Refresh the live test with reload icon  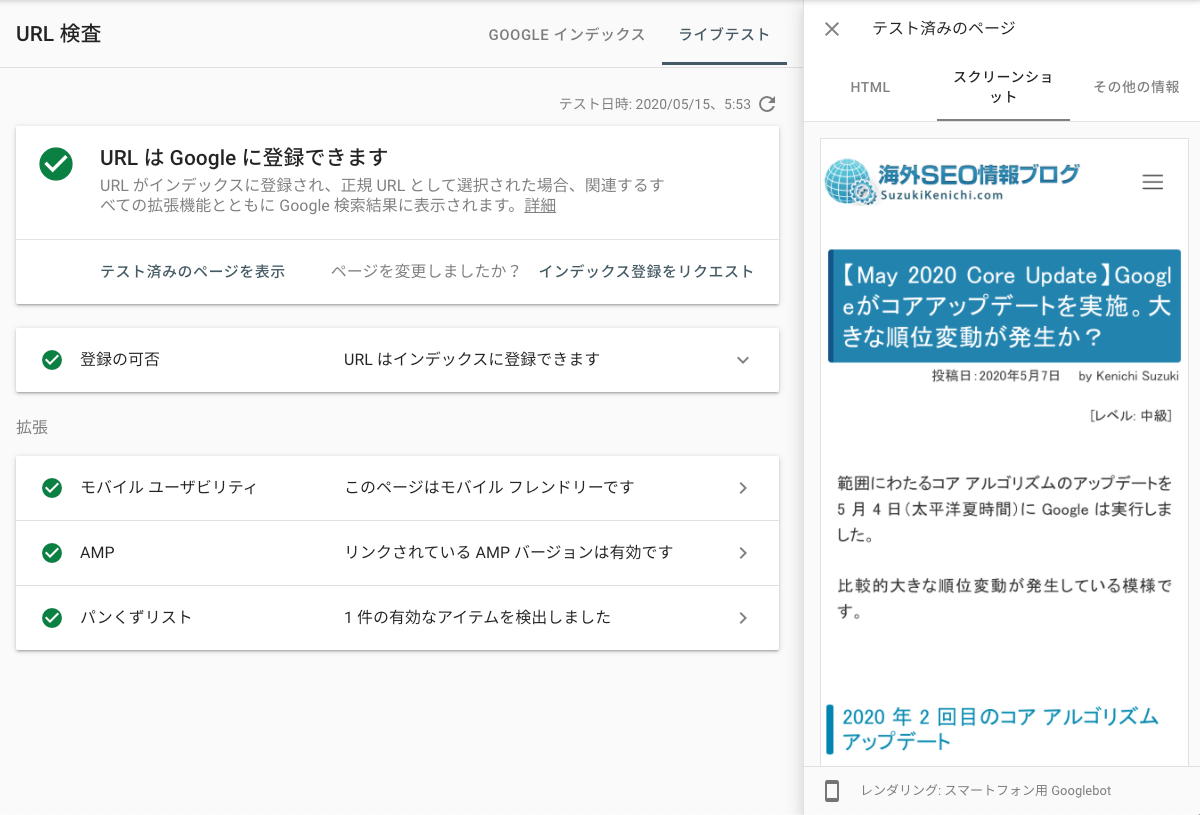click(x=767, y=104)
